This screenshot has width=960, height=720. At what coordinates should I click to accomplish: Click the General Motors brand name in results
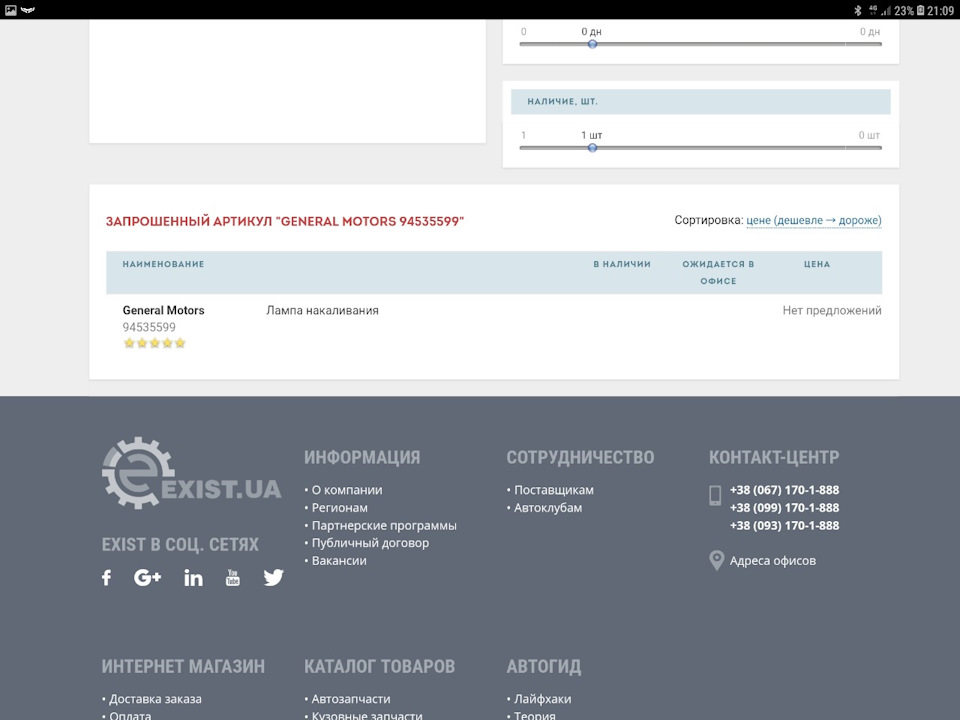(x=163, y=310)
